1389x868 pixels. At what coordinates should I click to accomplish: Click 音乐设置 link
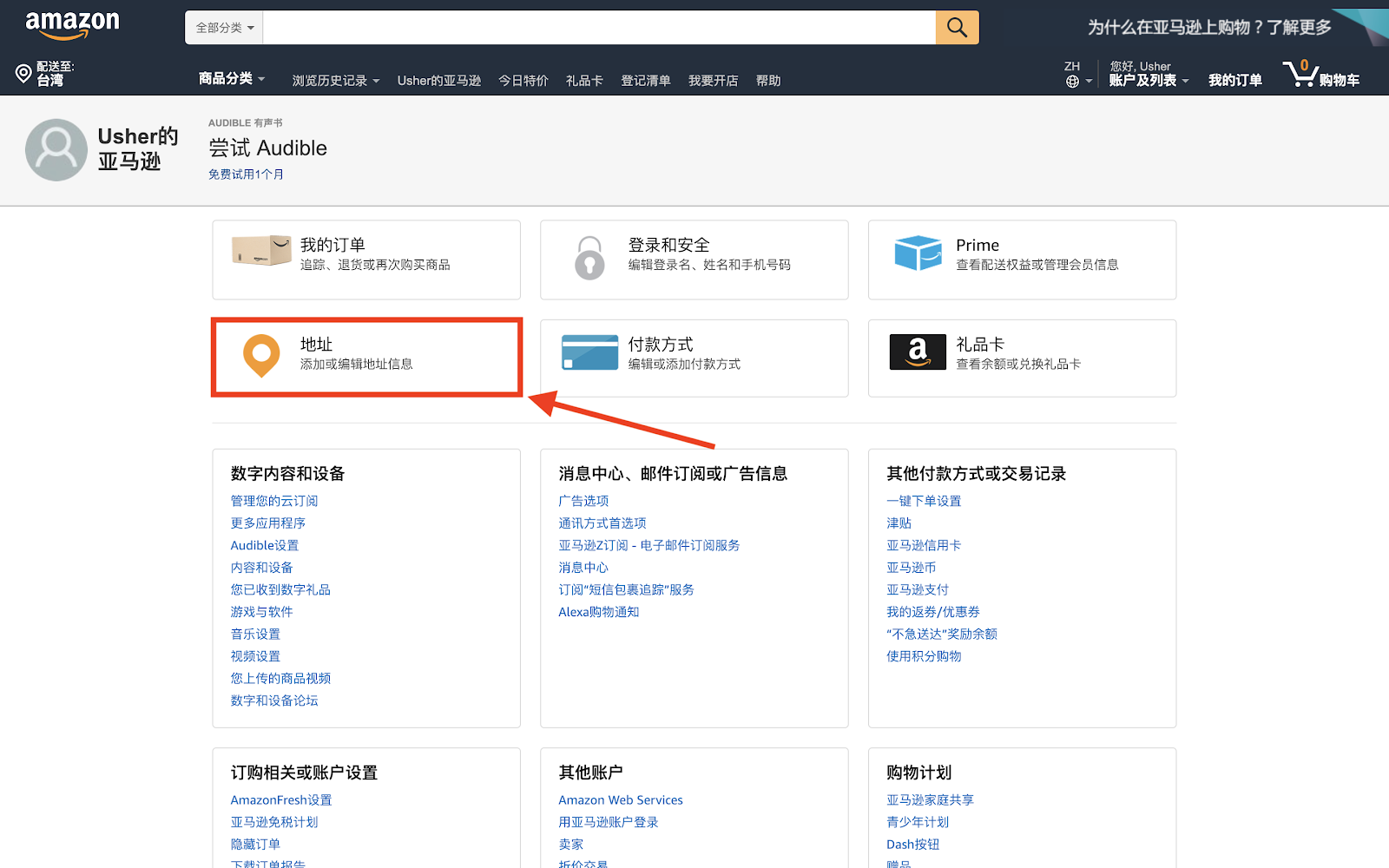(x=256, y=635)
